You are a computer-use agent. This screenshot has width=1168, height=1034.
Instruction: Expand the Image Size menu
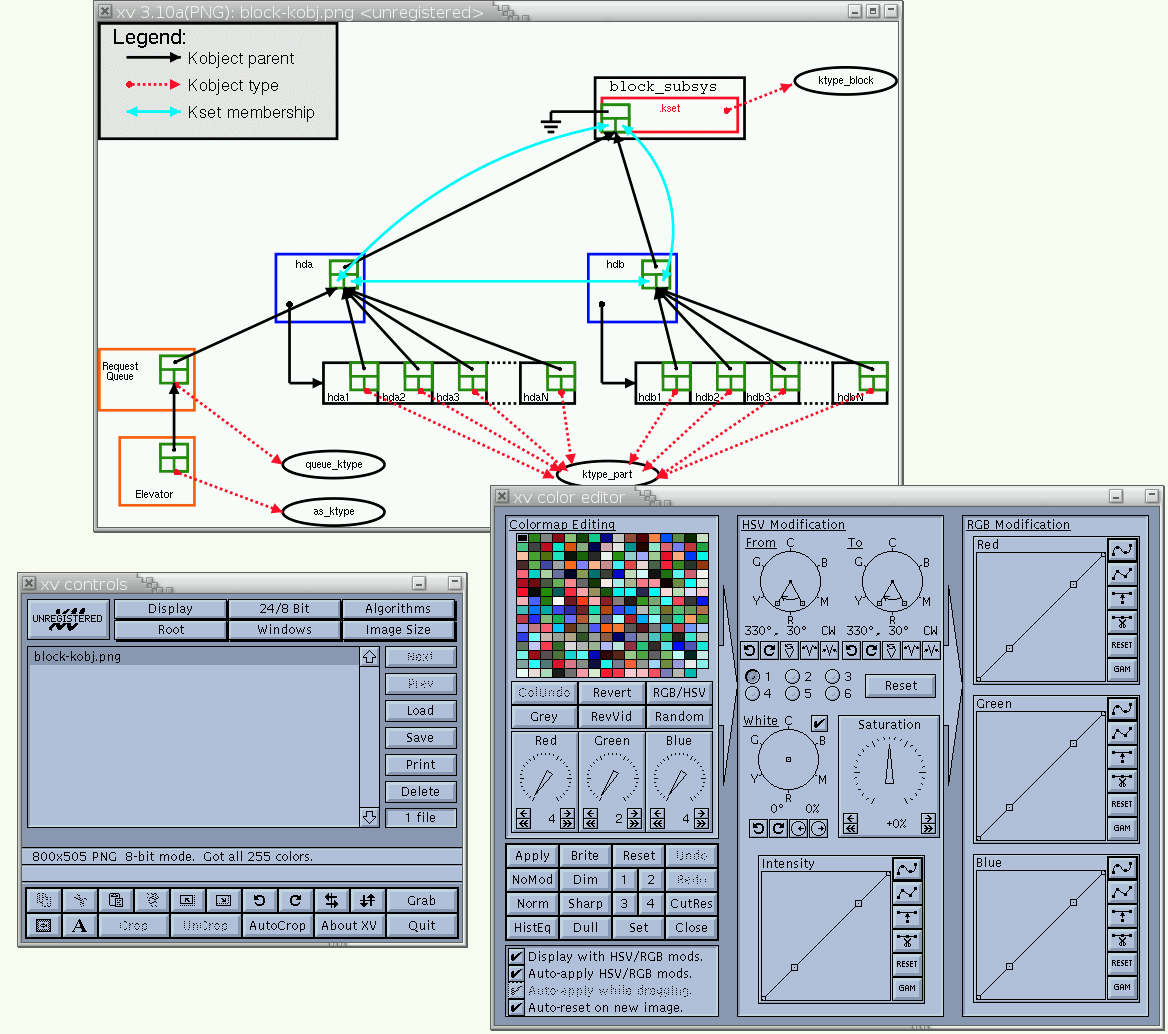[x=398, y=630]
